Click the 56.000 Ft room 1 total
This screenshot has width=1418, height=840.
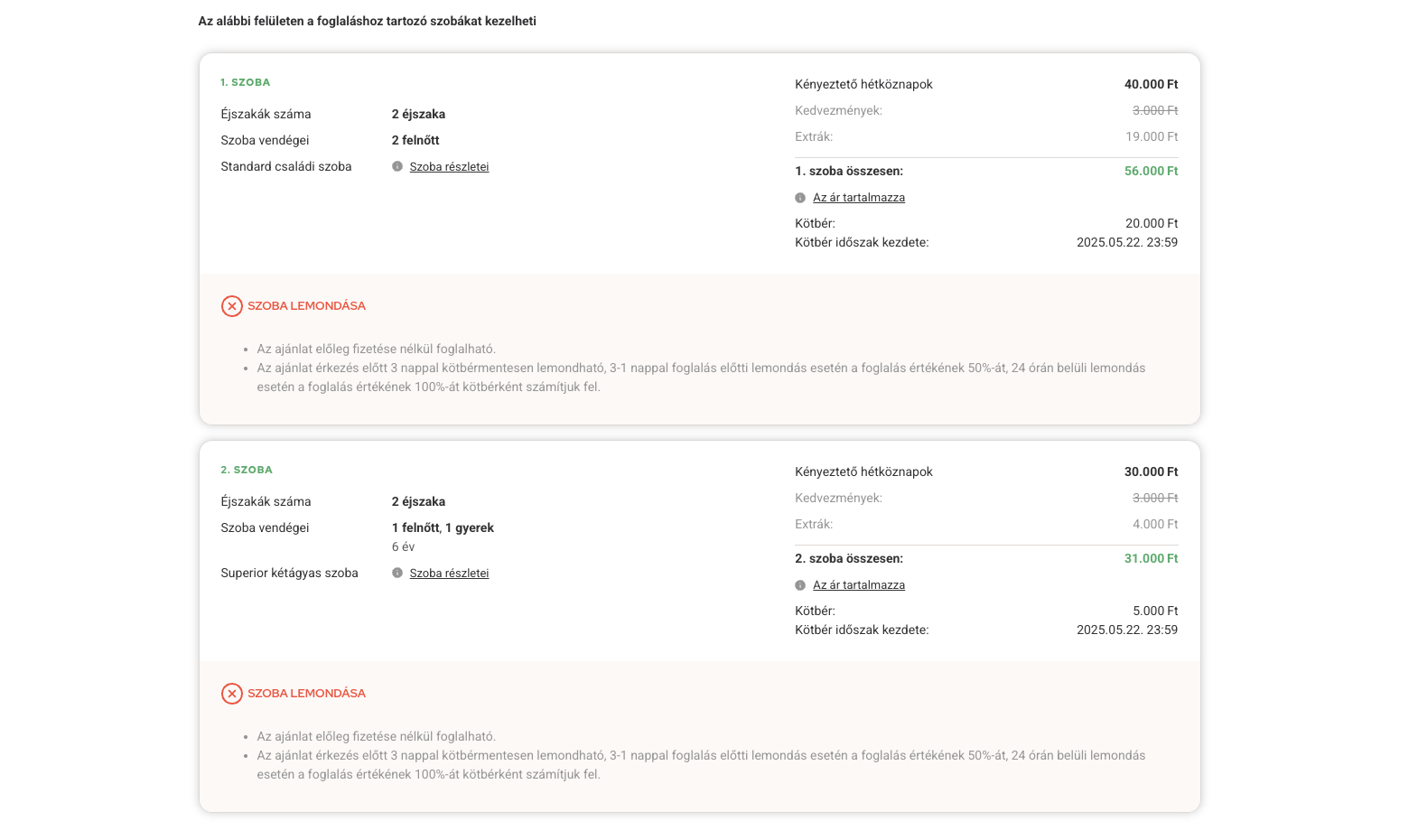click(1151, 171)
